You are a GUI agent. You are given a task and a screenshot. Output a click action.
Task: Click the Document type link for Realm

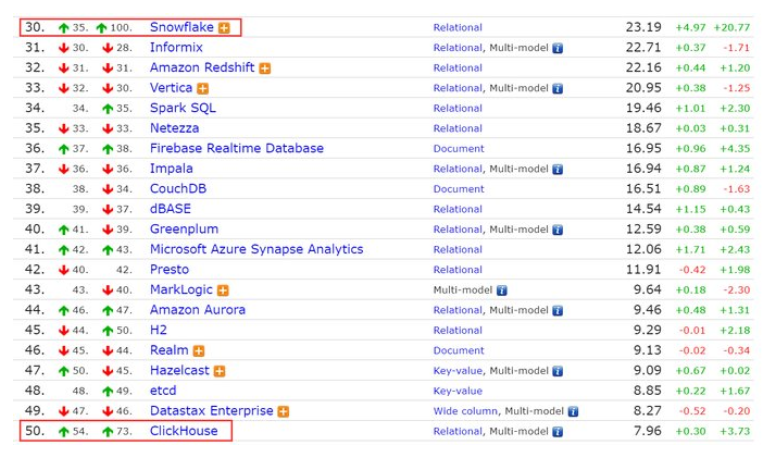tap(458, 350)
